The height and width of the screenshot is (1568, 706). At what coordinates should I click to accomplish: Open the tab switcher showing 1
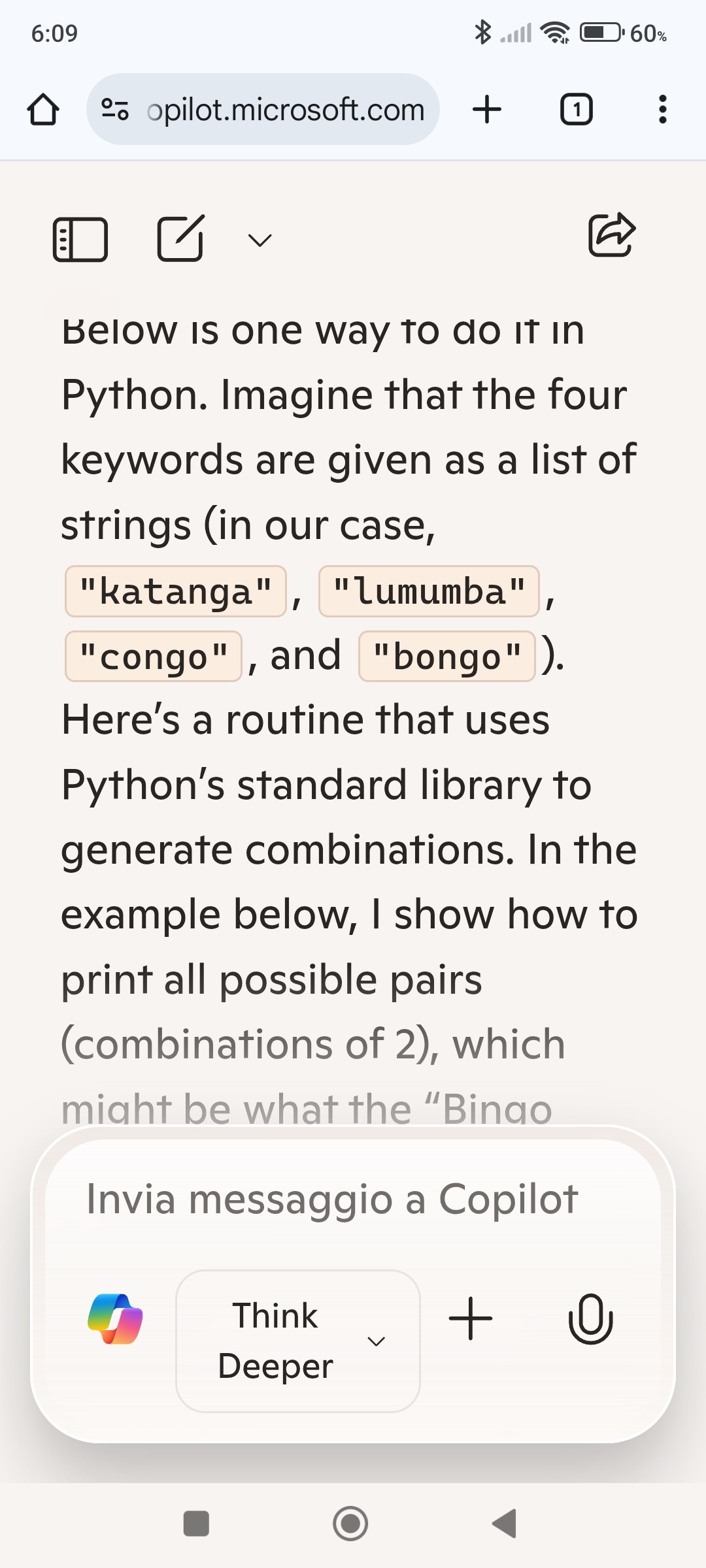coord(577,109)
